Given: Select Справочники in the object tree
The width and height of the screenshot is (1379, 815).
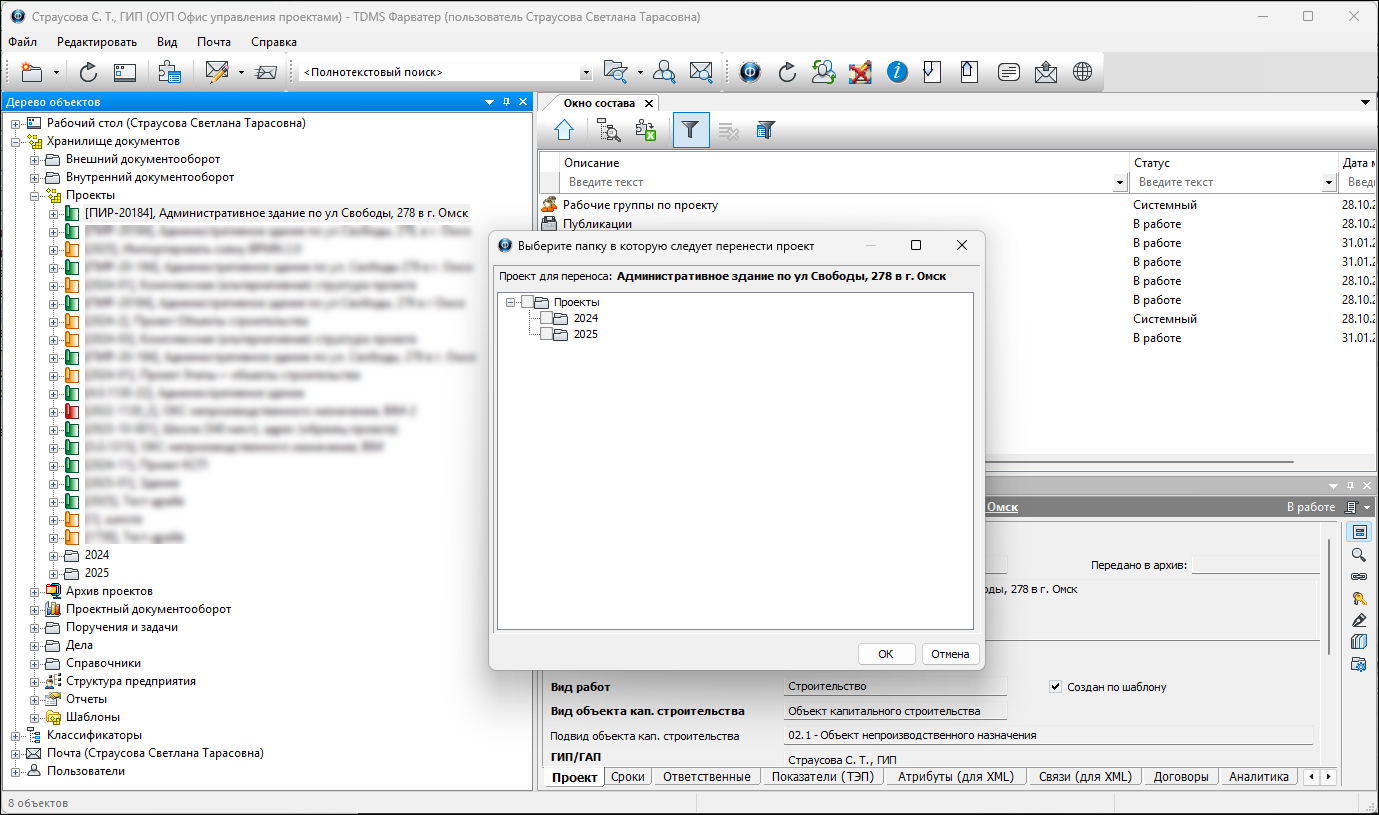Looking at the screenshot, I should click(x=103, y=663).
